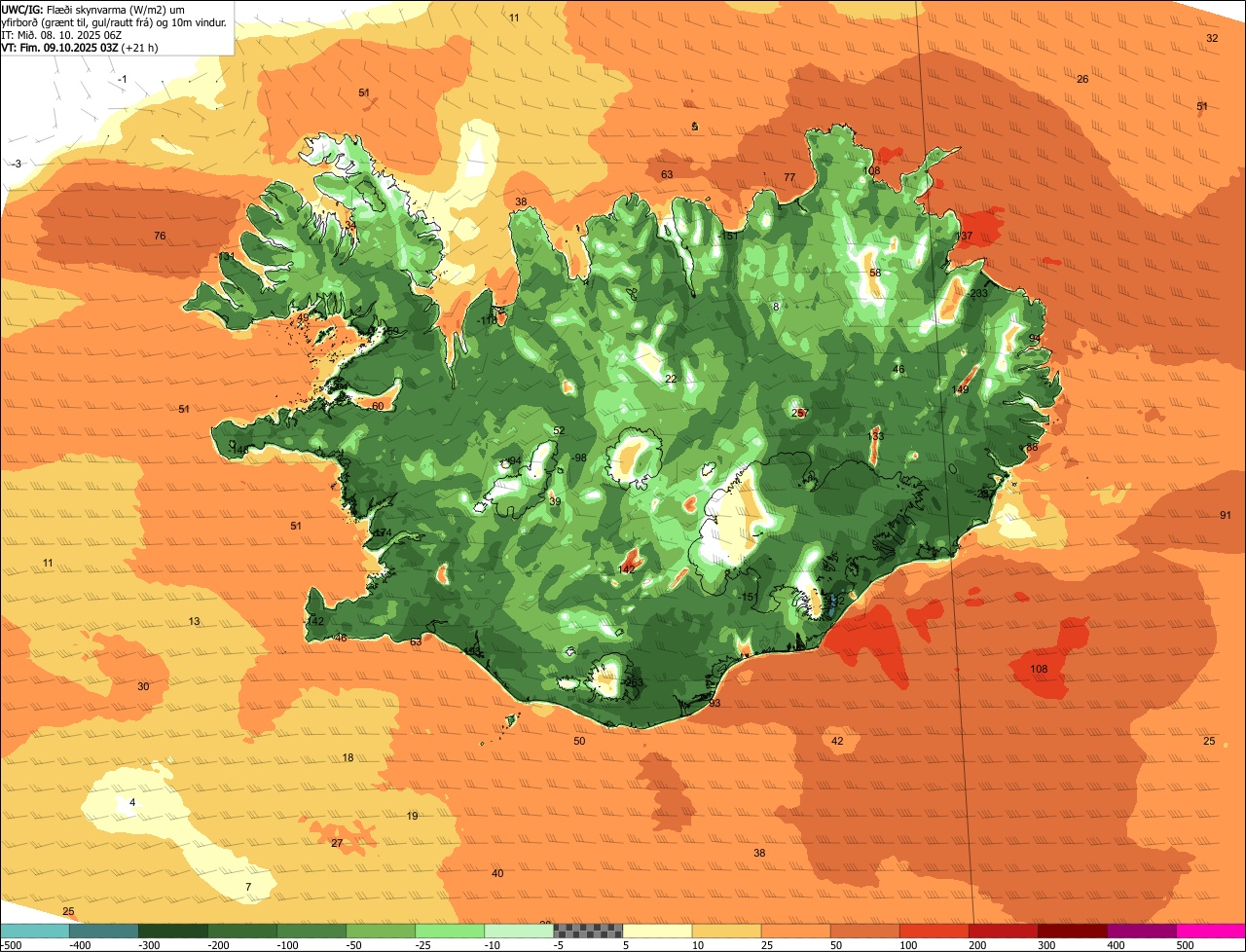Click the title line 'UWC/IG: Flæði skynvarma (W/m2) um'
Viewport: 1246px width, 952px height.
93,8
